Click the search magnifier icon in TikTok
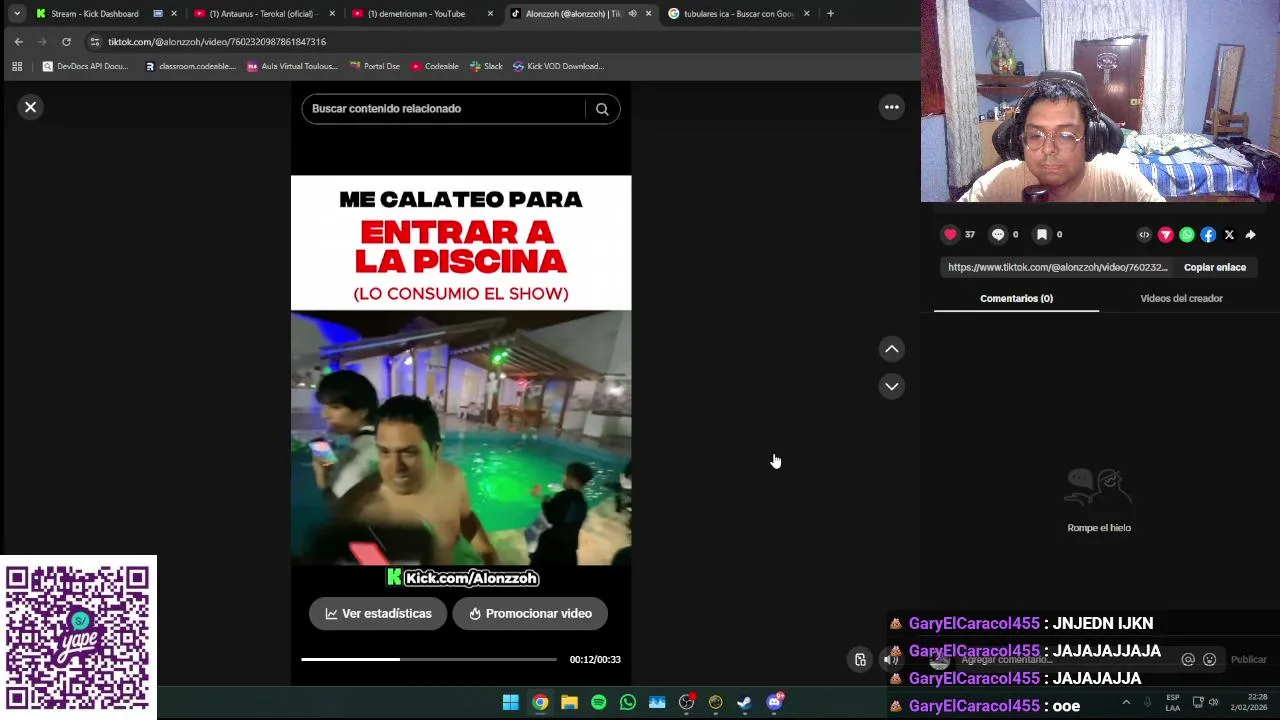 [x=602, y=109]
